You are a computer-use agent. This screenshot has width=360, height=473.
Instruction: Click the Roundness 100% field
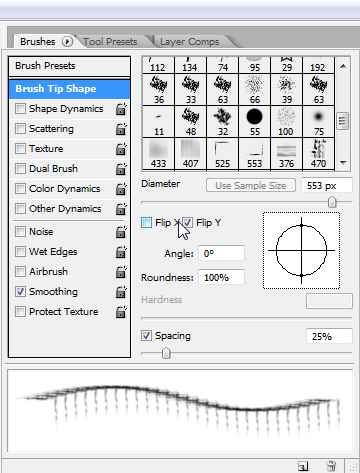(221, 277)
